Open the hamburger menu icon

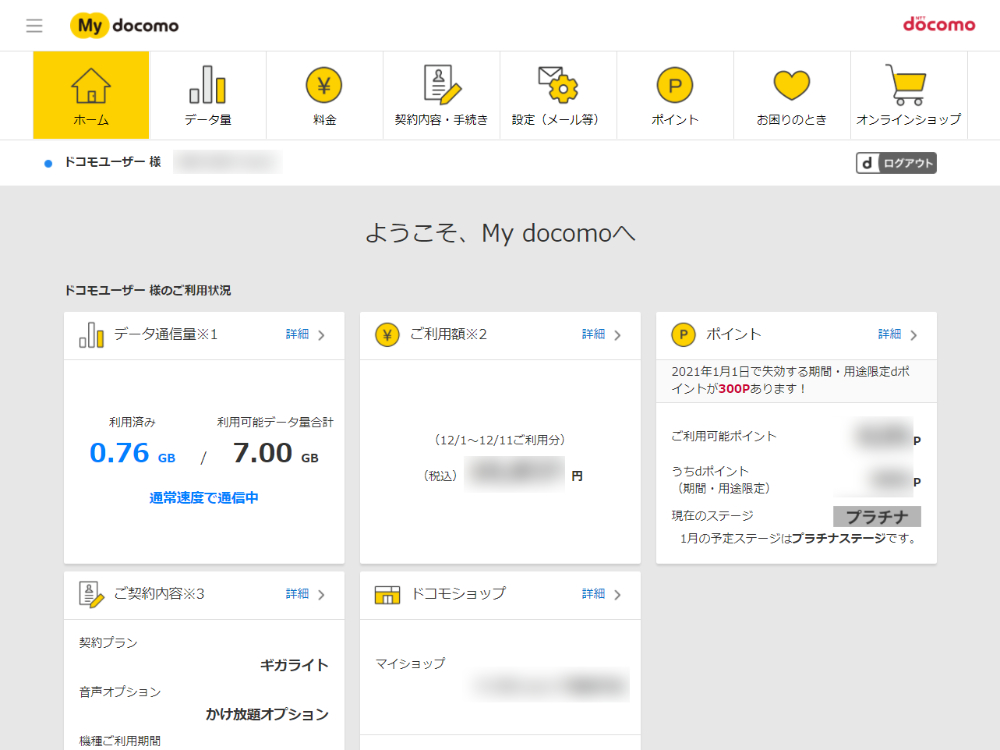click(34, 26)
